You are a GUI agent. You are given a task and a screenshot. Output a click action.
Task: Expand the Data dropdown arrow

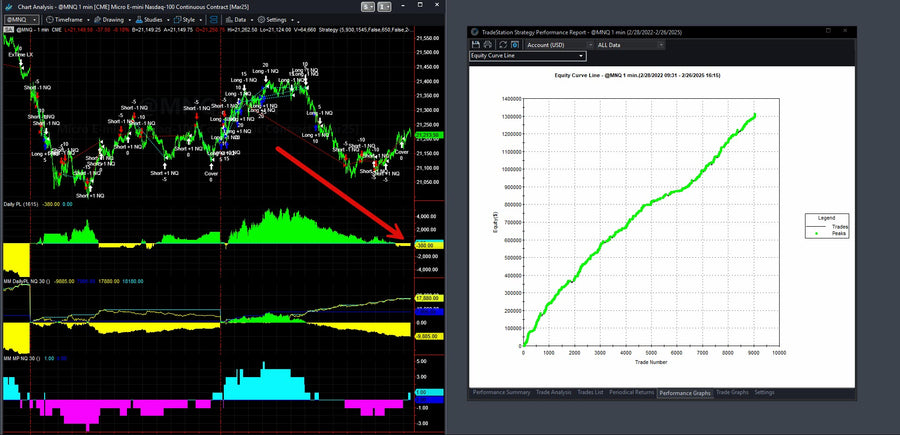pos(252,20)
